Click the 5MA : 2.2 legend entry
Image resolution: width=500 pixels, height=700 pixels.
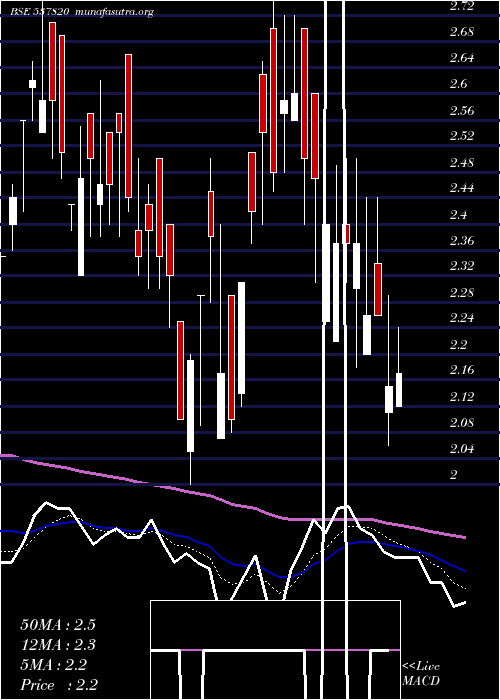[x=54, y=665]
